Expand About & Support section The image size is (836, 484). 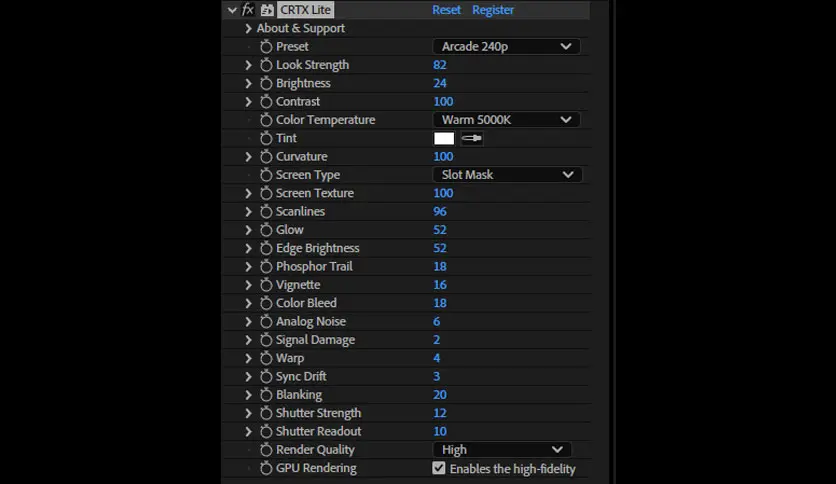[x=248, y=28]
